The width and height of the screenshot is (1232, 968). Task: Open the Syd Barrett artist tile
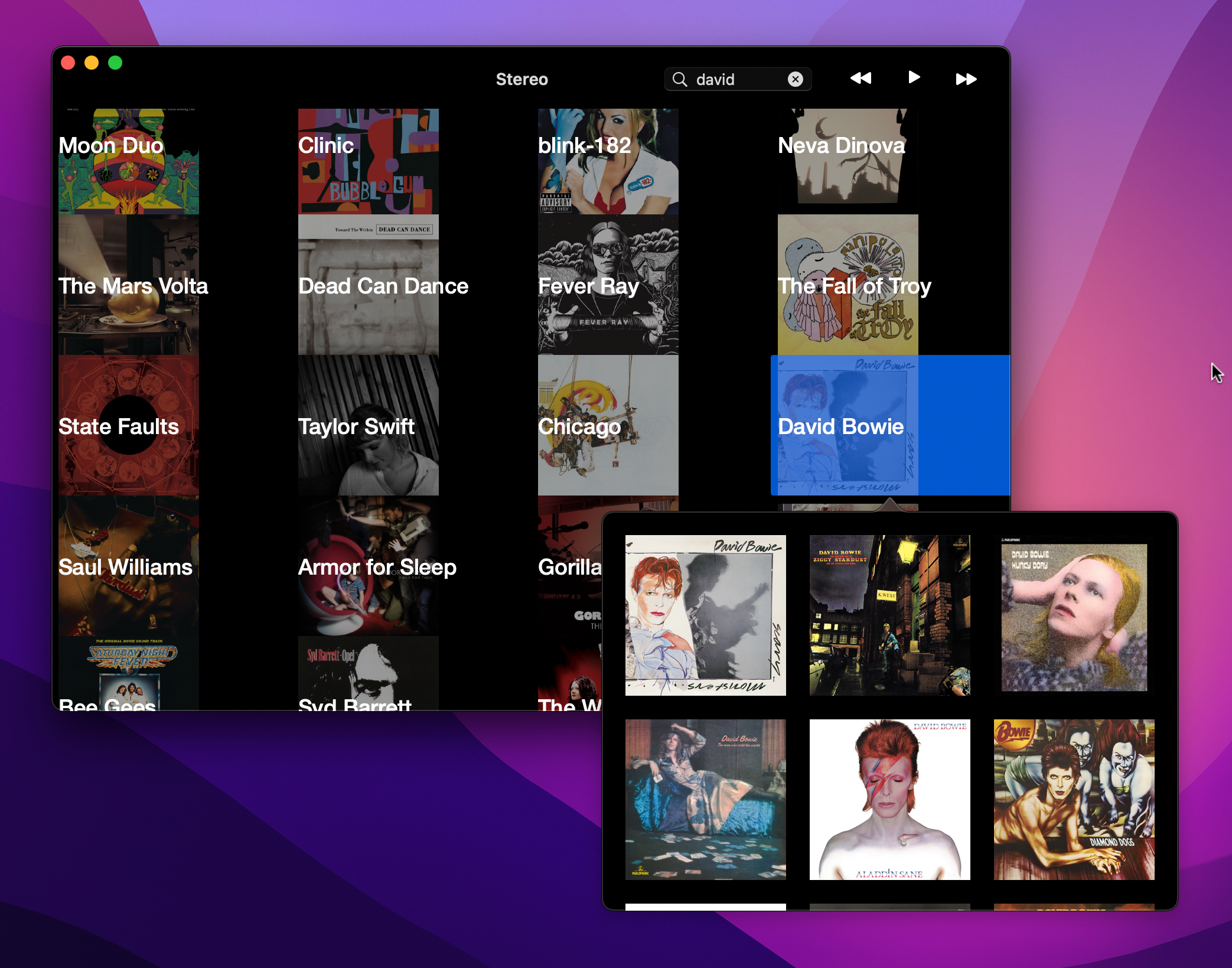pyautogui.click(x=369, y=673)
